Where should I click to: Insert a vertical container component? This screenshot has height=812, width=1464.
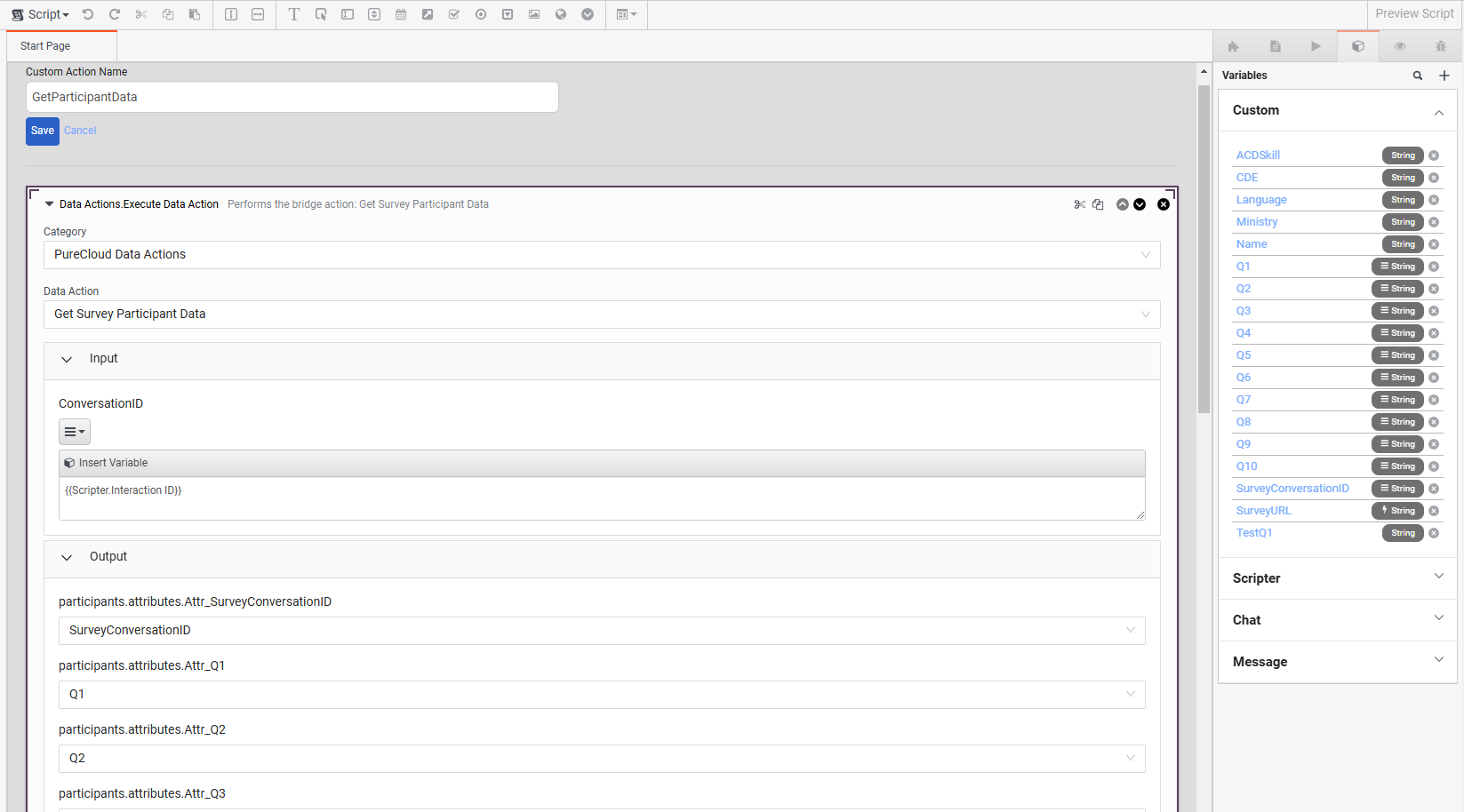click(x=231, y=14)
